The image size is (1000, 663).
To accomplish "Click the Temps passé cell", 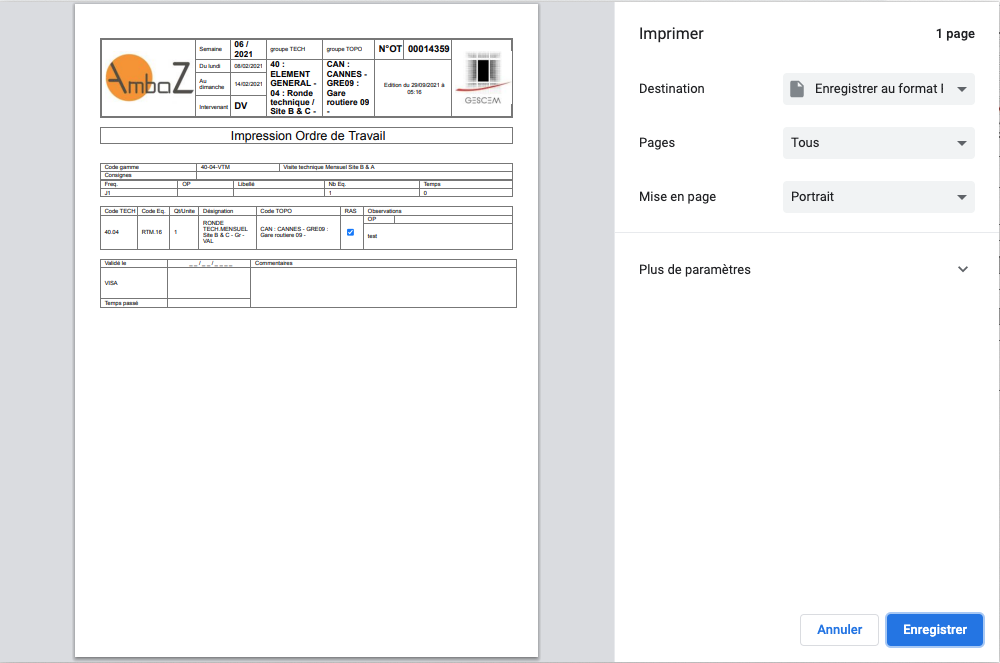I will pyautogui.click(x=134, y=303).
